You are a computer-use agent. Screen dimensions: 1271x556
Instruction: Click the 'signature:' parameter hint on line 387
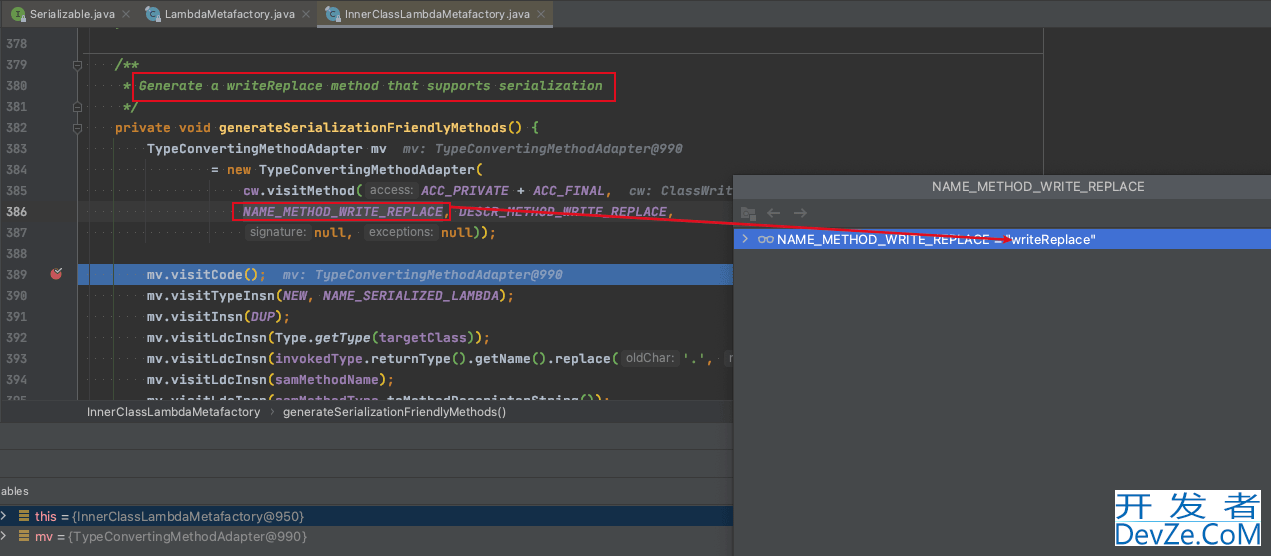coord(278,232)
